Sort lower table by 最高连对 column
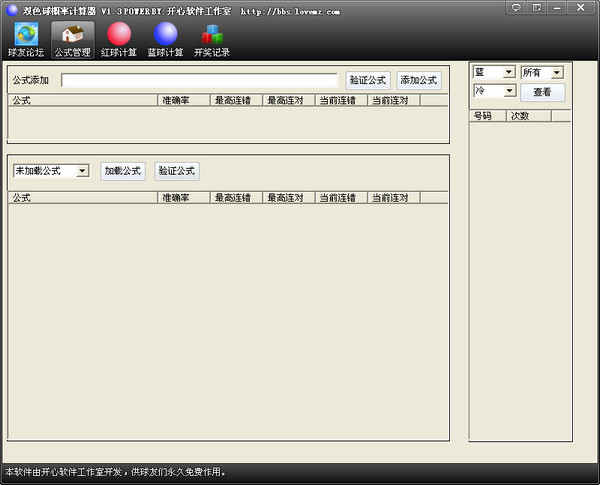 coord(289,198)
